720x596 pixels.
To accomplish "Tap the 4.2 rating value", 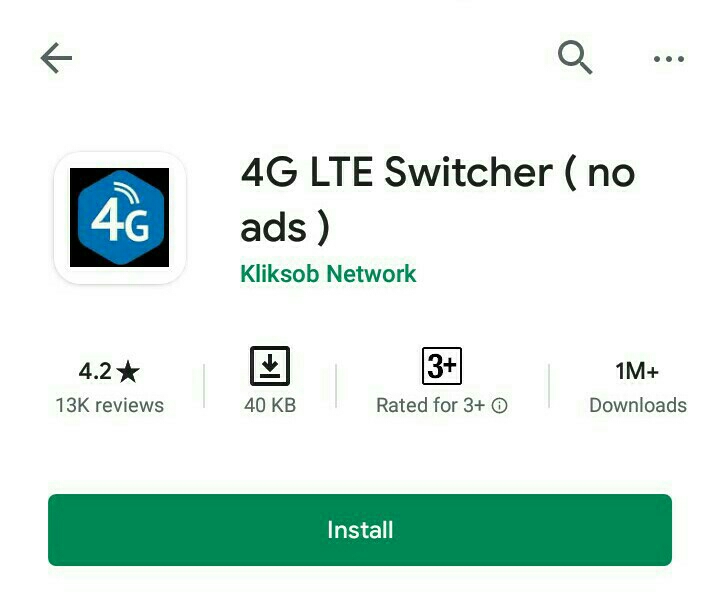I will (95, 371).
